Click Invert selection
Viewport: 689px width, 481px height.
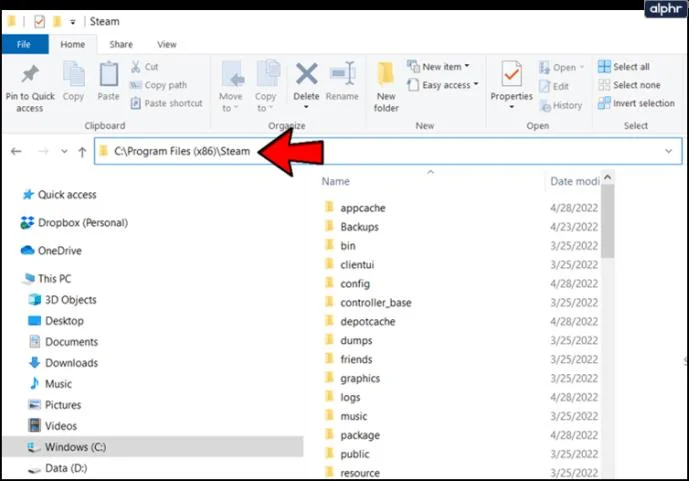click(x=636, y=103)
